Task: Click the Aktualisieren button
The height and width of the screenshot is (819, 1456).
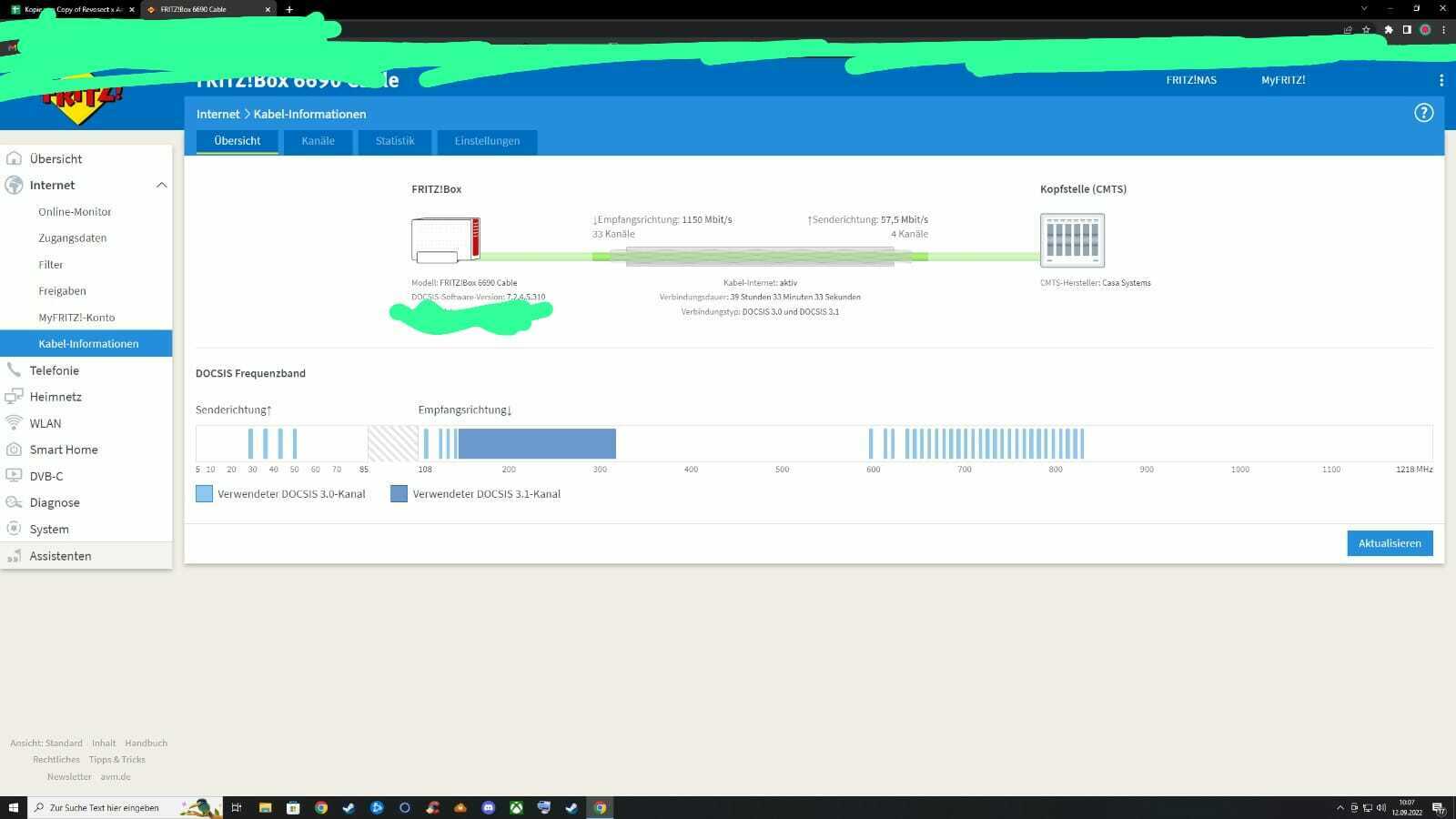Action: tap(1390, 543)
